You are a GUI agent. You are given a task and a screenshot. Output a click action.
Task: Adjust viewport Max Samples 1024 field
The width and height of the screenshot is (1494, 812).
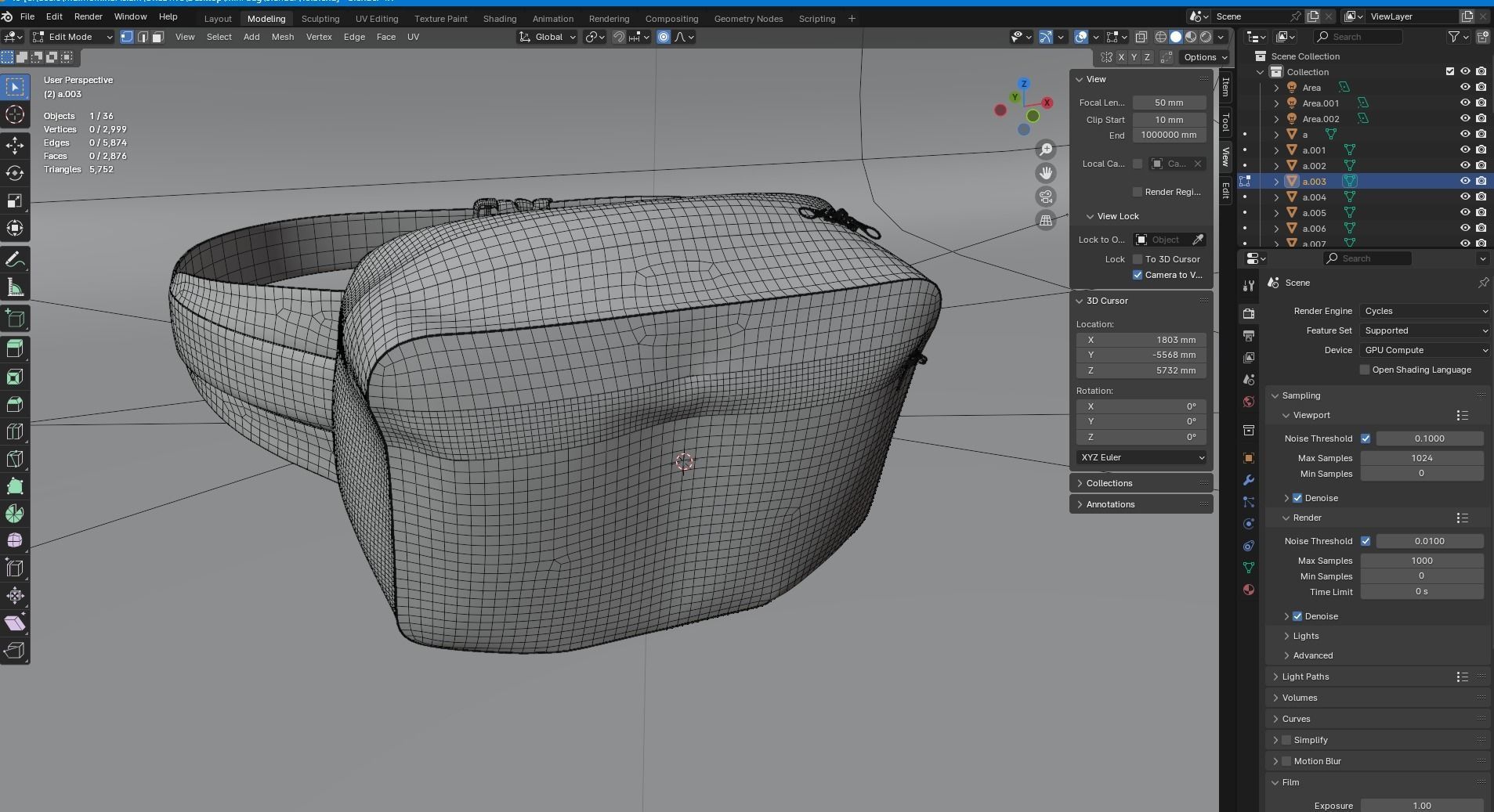[1422, 458]
